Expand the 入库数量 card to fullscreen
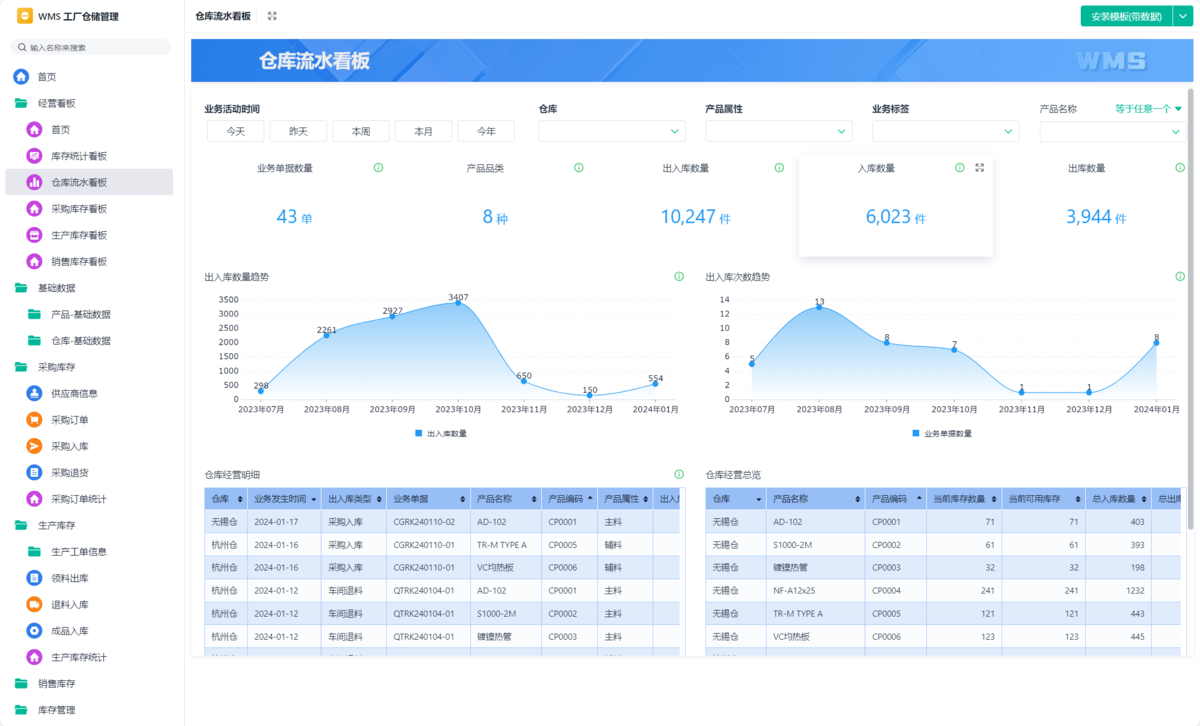Screen dimensions: 1200x726 coord(979,167)
